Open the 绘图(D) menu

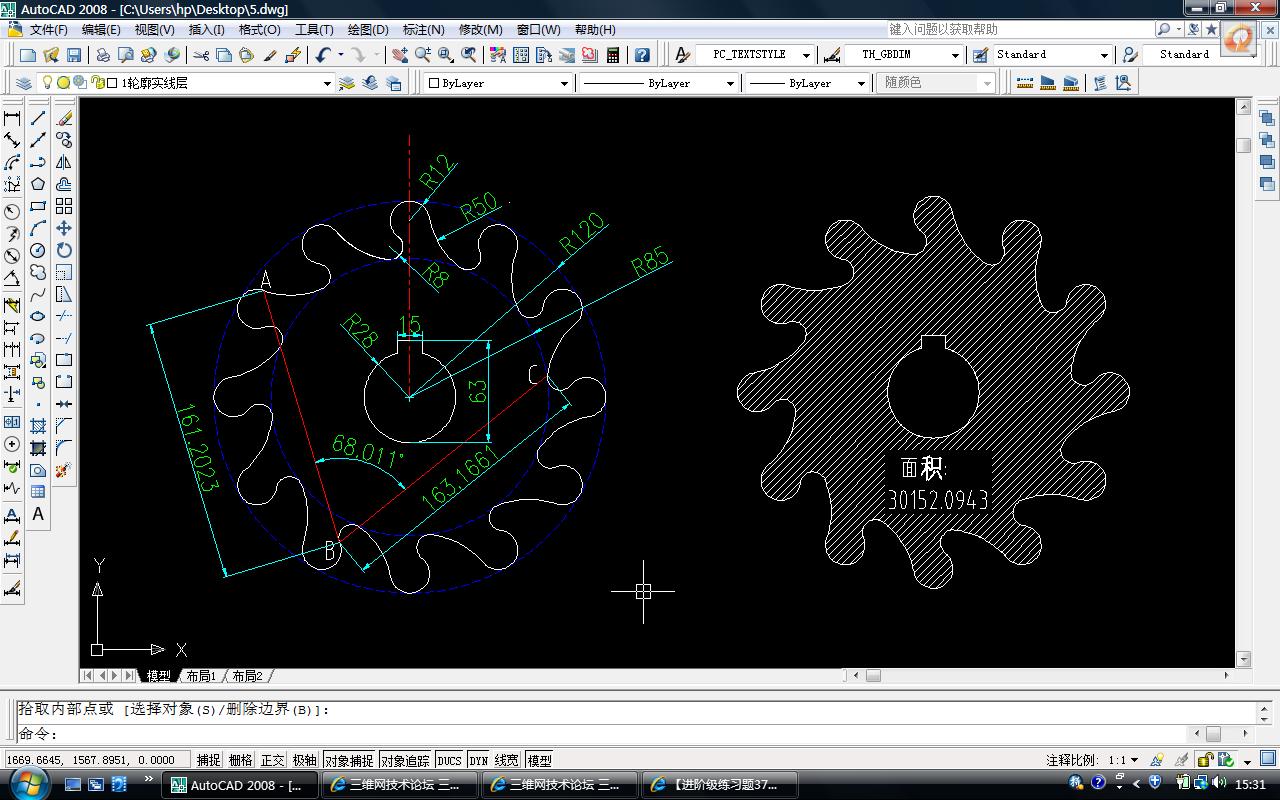368,30
